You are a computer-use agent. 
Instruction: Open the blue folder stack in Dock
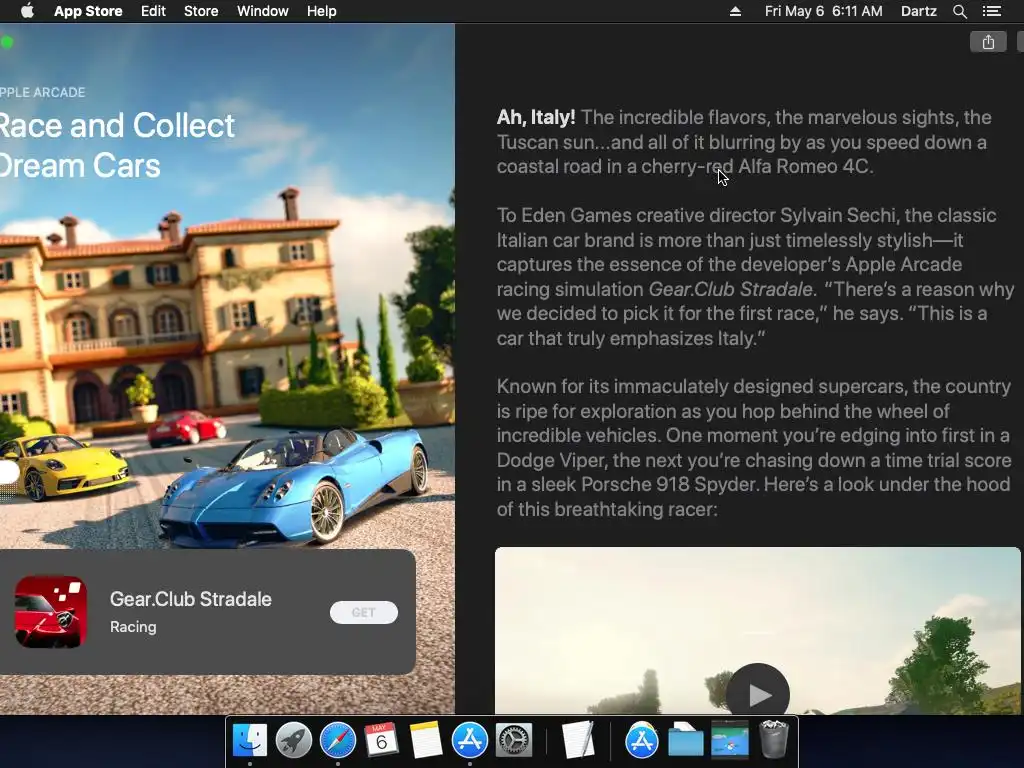[686, 740]
